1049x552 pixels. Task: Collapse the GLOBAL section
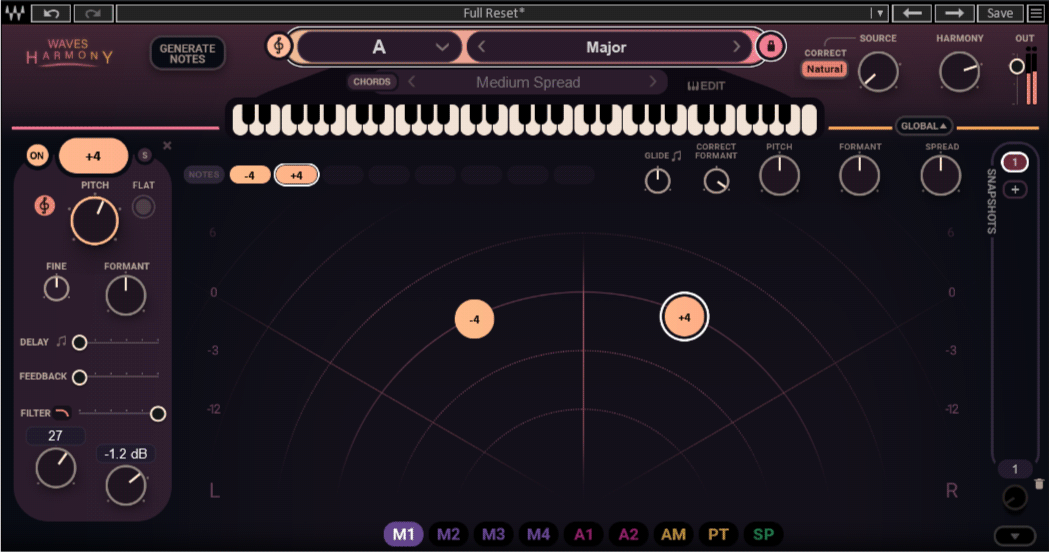[924, 126]
